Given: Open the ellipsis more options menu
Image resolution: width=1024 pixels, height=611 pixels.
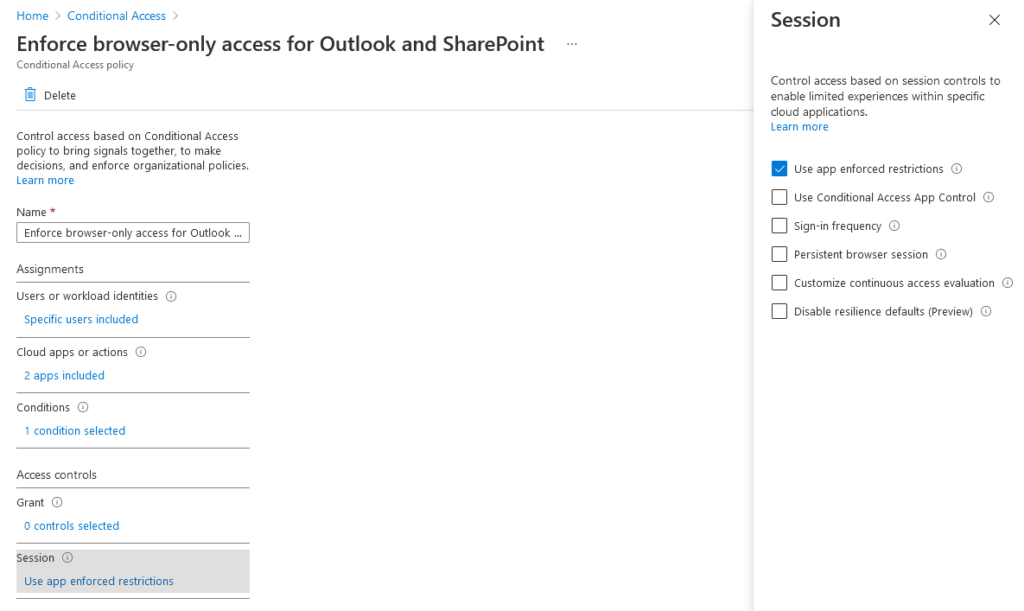Looking at the screenshot, I should tap(572, 44).
